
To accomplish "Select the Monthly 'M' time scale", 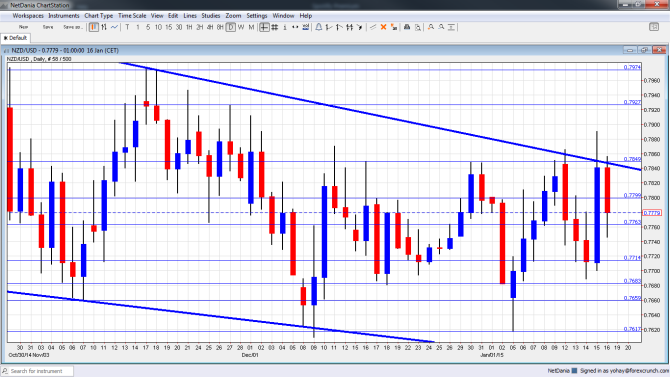I will coord(251,27).
